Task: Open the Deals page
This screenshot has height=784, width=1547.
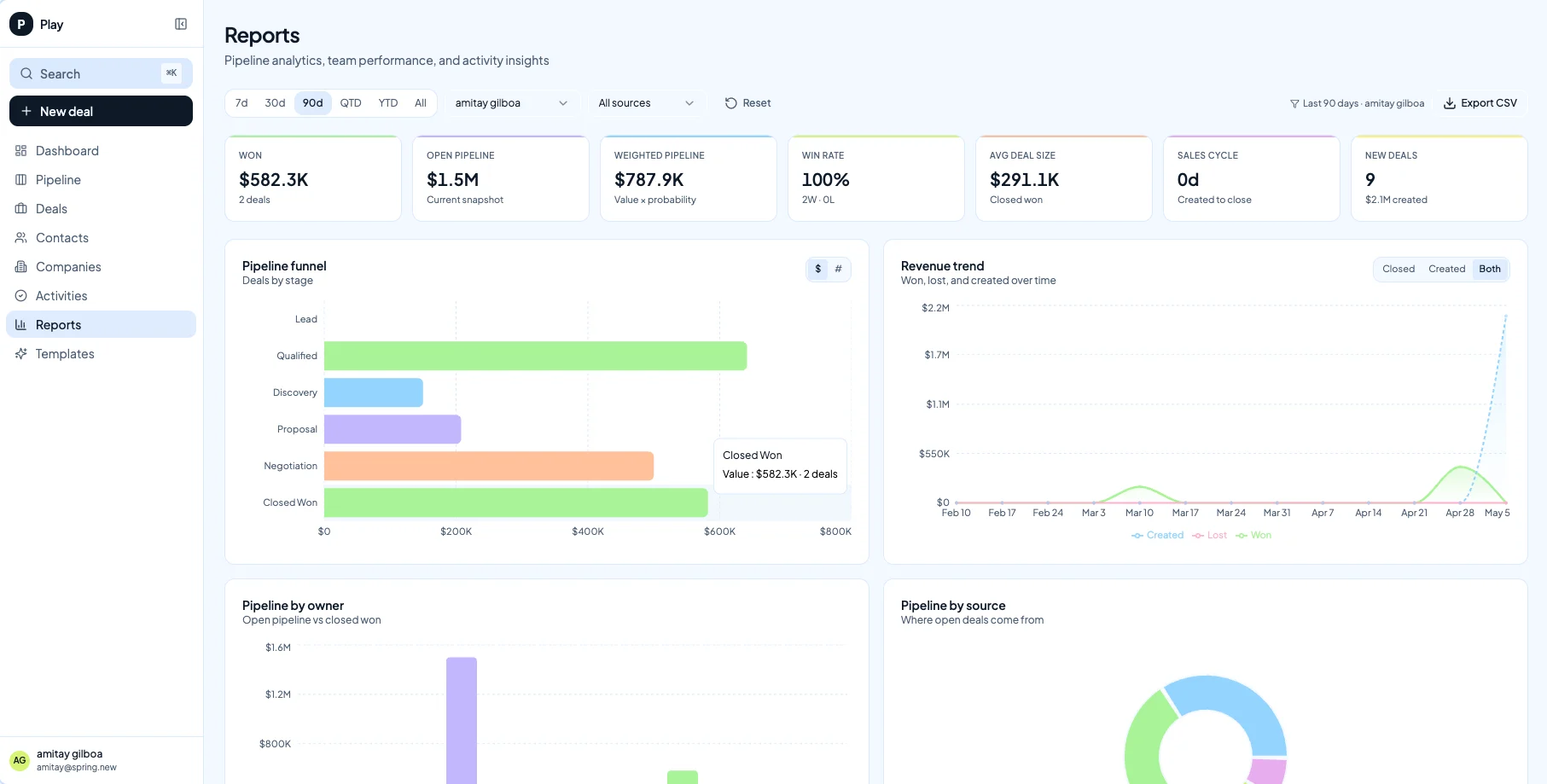Action: tap(101, 209)
